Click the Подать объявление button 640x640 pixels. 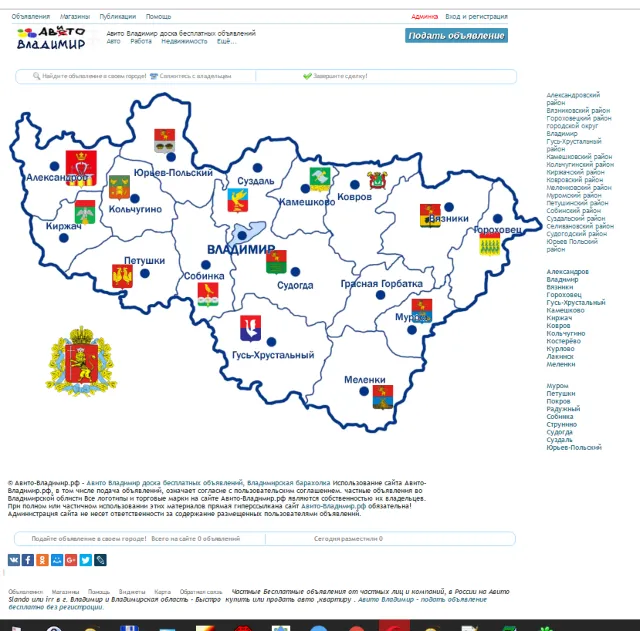pos(456,36)
